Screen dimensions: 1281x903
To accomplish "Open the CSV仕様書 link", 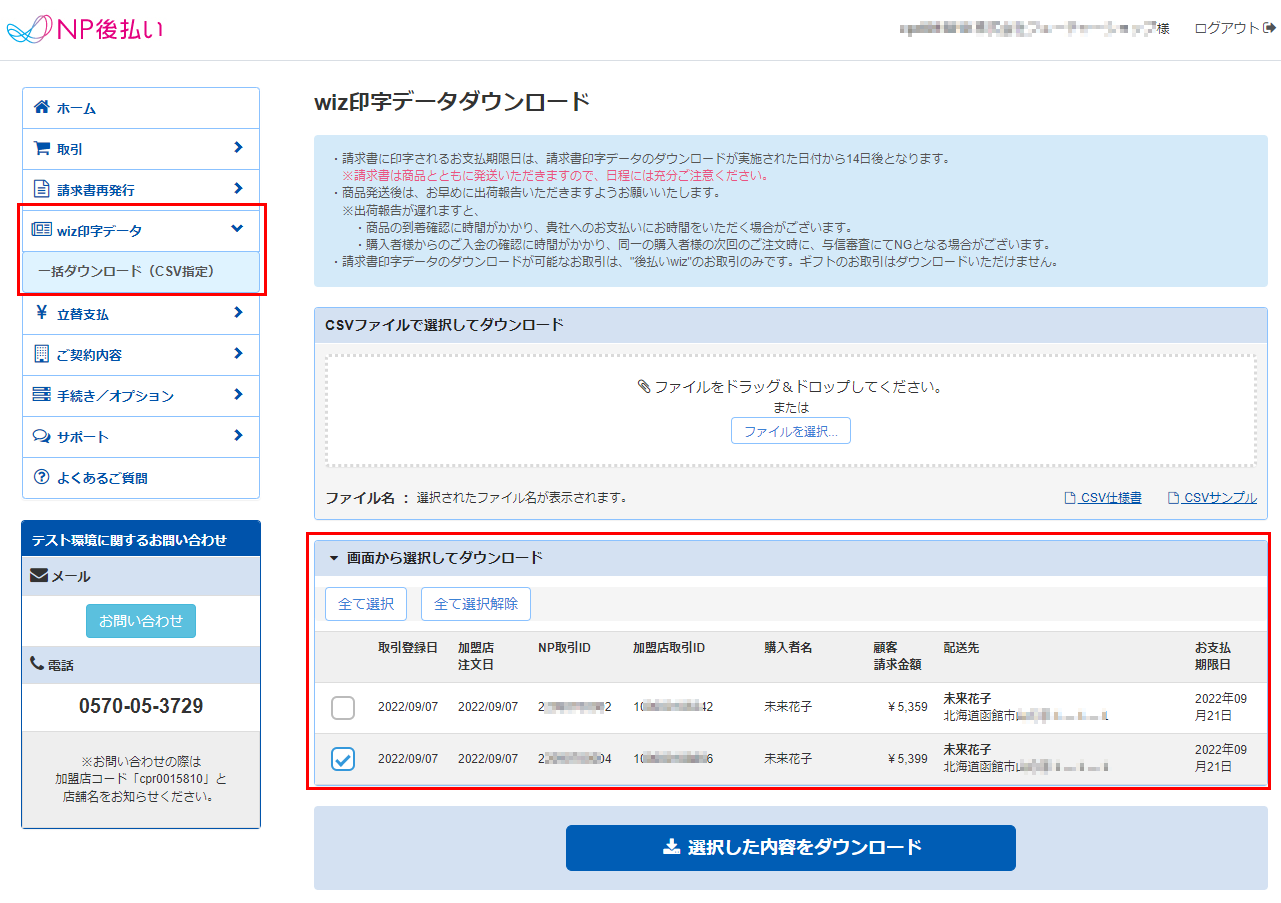I will [1103, 498].
